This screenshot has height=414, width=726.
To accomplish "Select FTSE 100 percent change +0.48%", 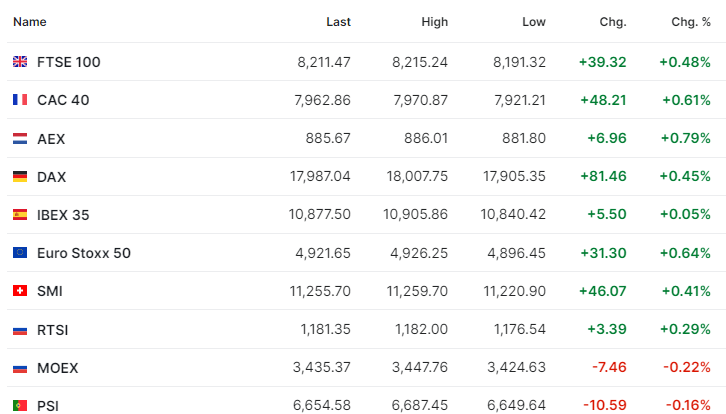I will point(685,62).
